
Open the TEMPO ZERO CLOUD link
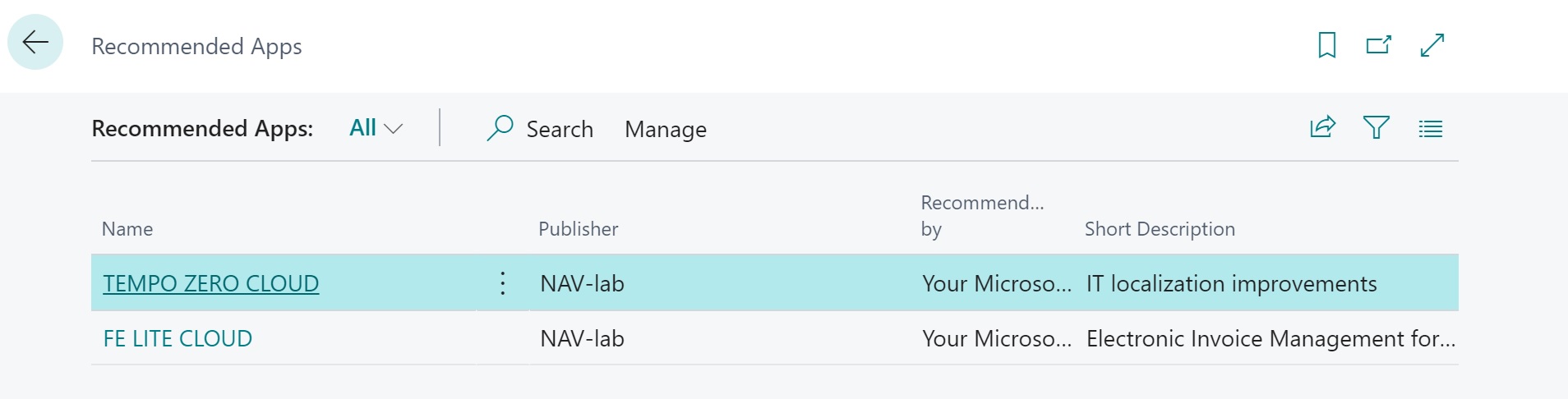click(210, 283)
